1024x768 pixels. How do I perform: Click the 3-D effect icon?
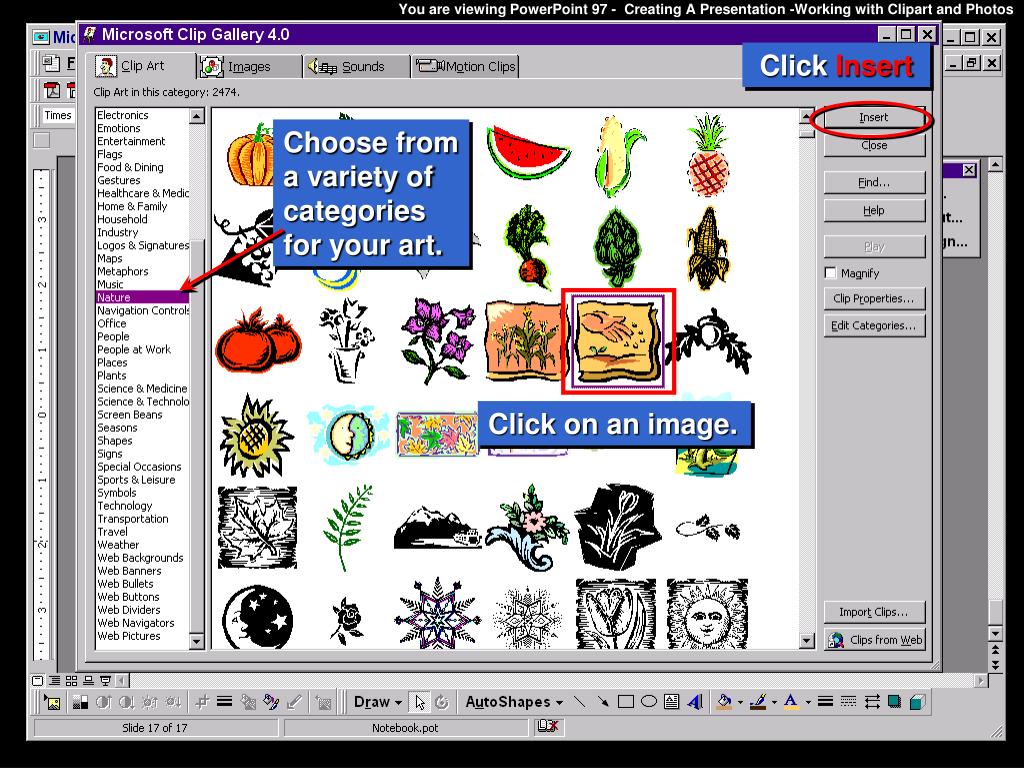click(x=918, y=702)
